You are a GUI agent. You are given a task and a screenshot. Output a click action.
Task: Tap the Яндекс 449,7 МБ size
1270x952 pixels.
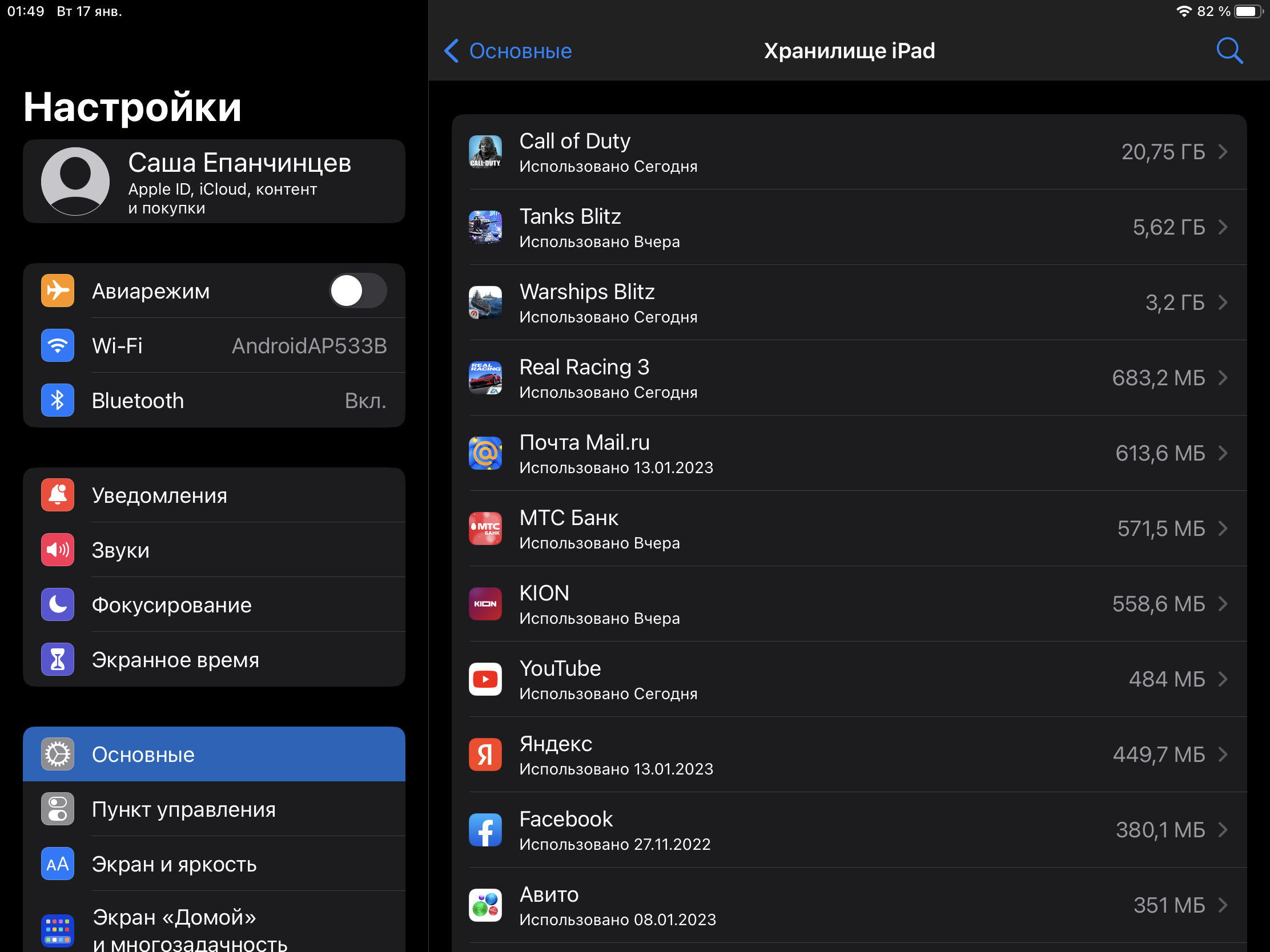(x=1159, y=755)
